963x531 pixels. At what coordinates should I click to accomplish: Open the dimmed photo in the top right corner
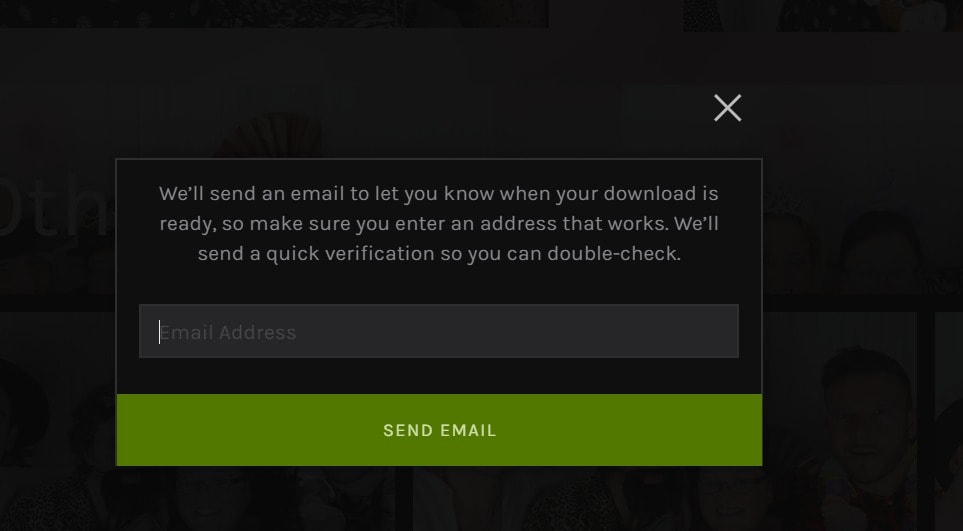click(823, 15)
